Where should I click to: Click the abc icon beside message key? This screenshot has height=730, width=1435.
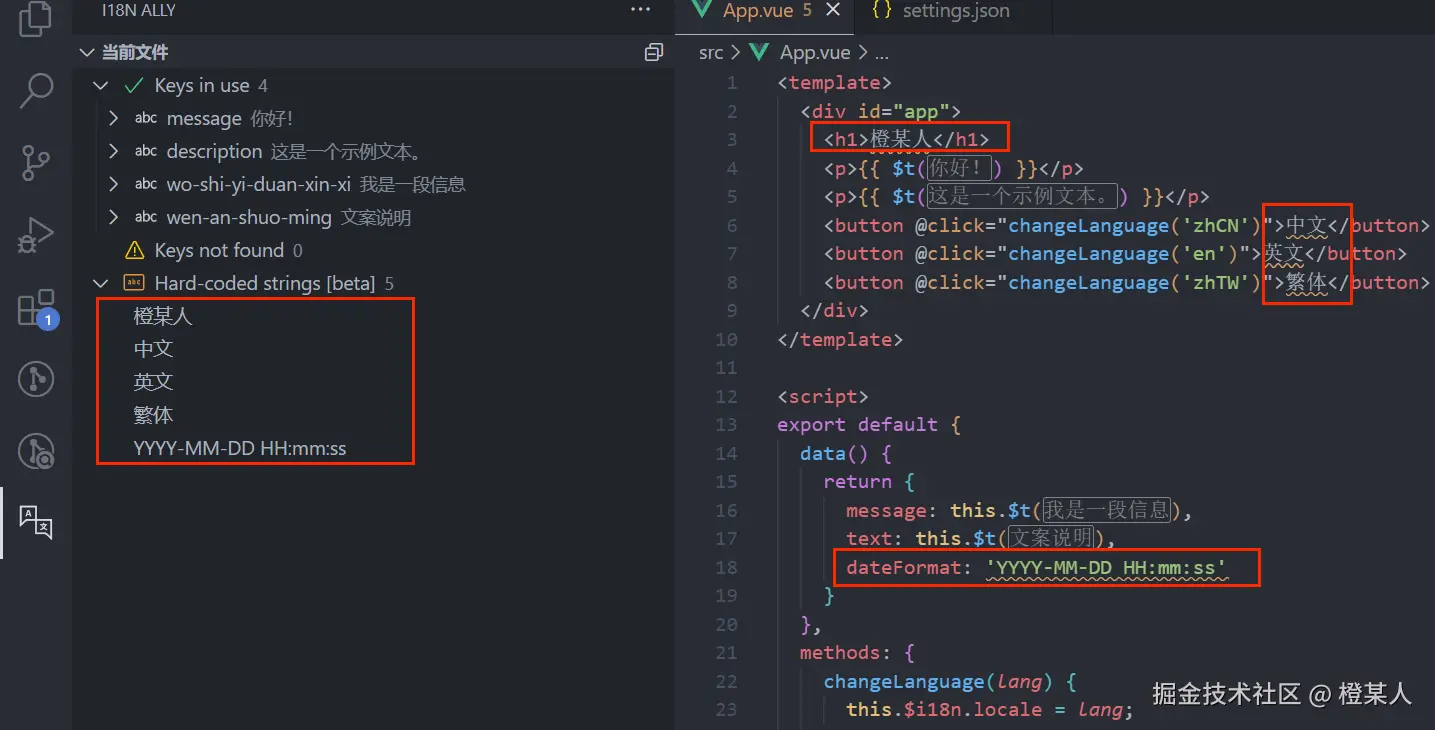pyautogui.click(x=146, y=119)
